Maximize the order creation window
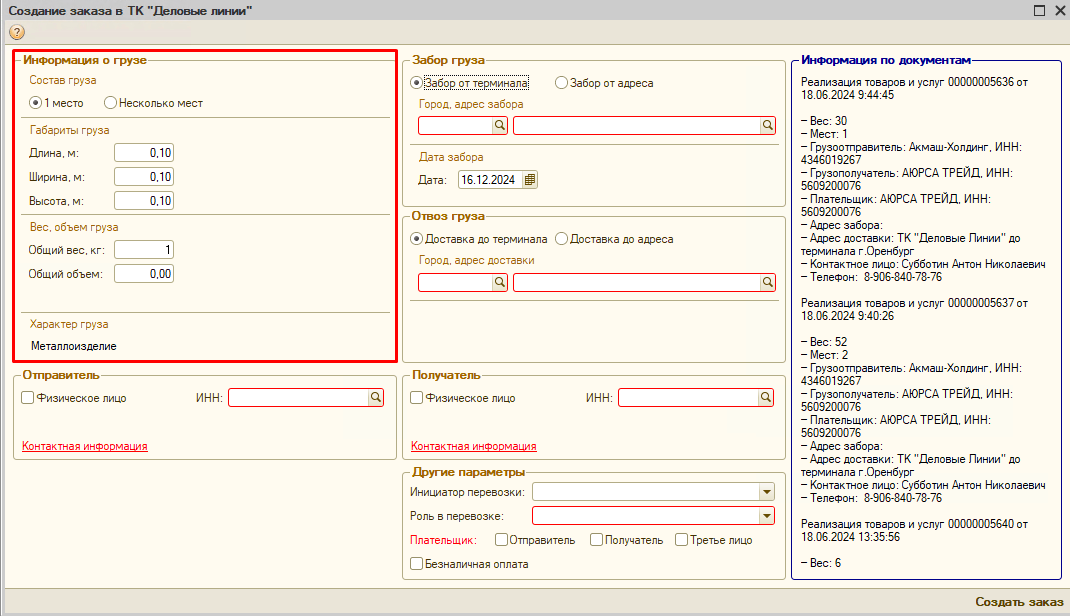The image size is (1070, 616). [x=1039, y=10]
